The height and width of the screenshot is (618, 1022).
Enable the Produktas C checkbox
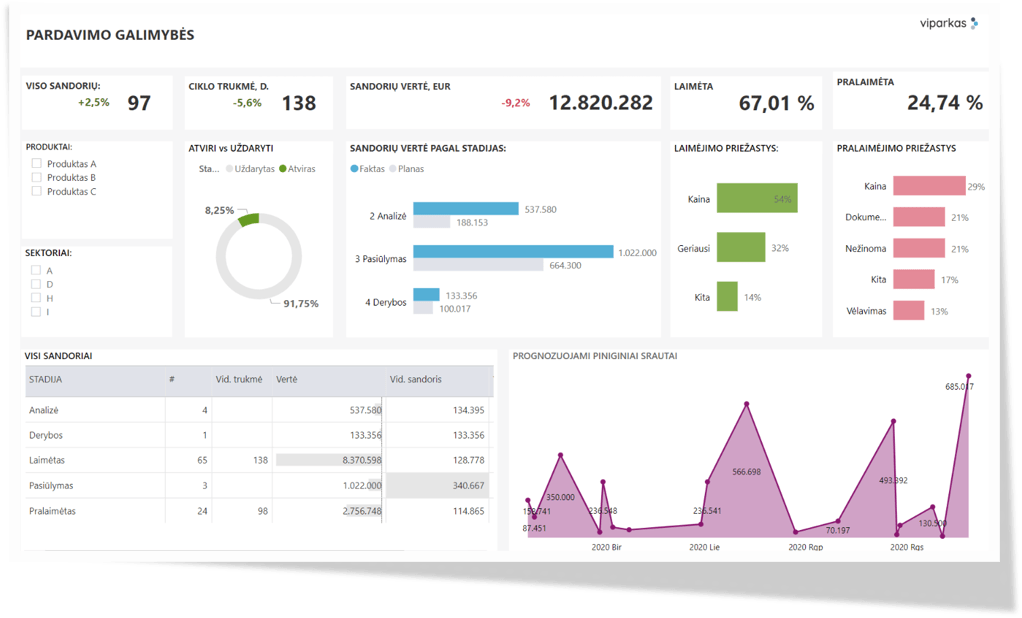[37, 191]
